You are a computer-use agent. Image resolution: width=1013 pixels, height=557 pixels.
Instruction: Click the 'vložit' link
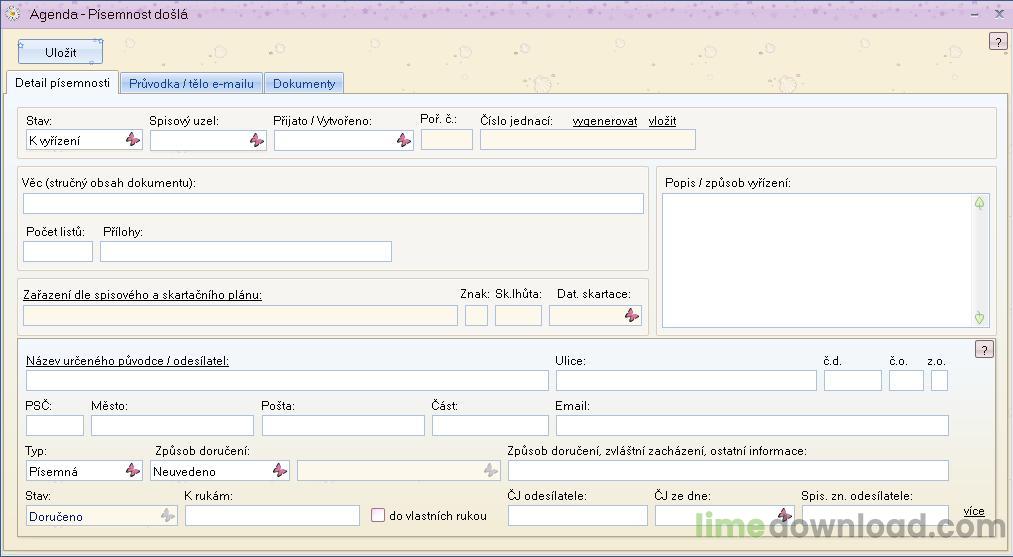coord(662,121)
